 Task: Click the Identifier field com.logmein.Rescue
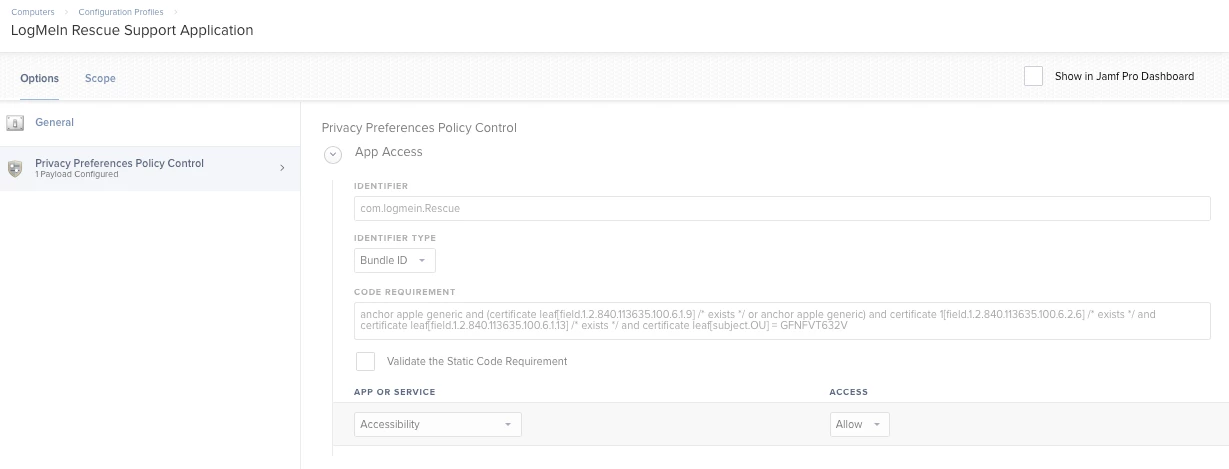pyautogui.click(x=782, y=208)
